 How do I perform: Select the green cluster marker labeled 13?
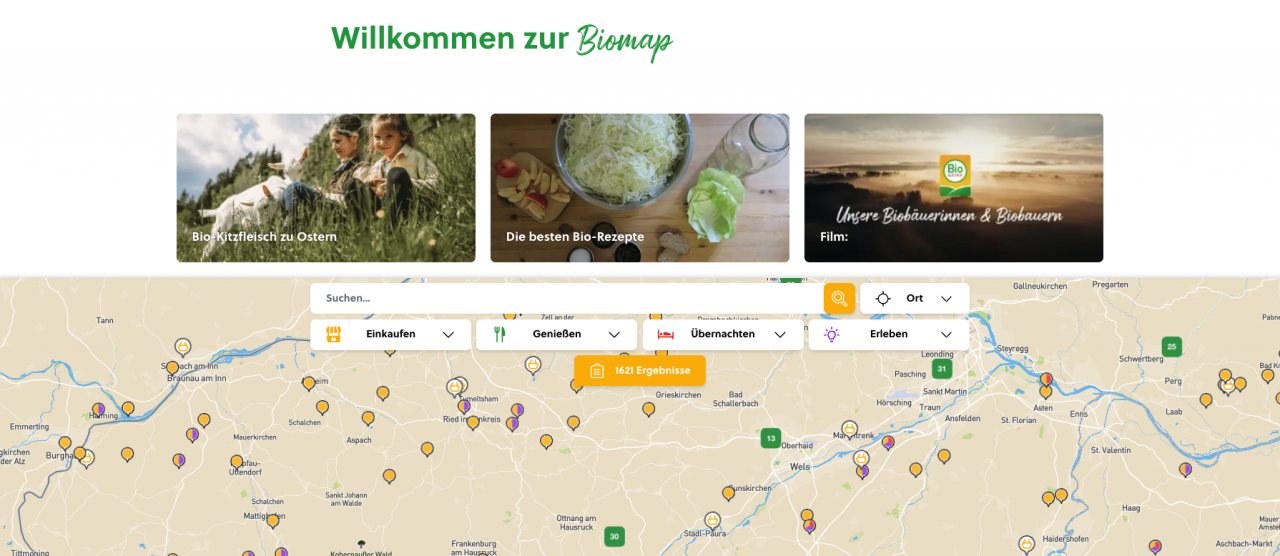coord(770,438)
